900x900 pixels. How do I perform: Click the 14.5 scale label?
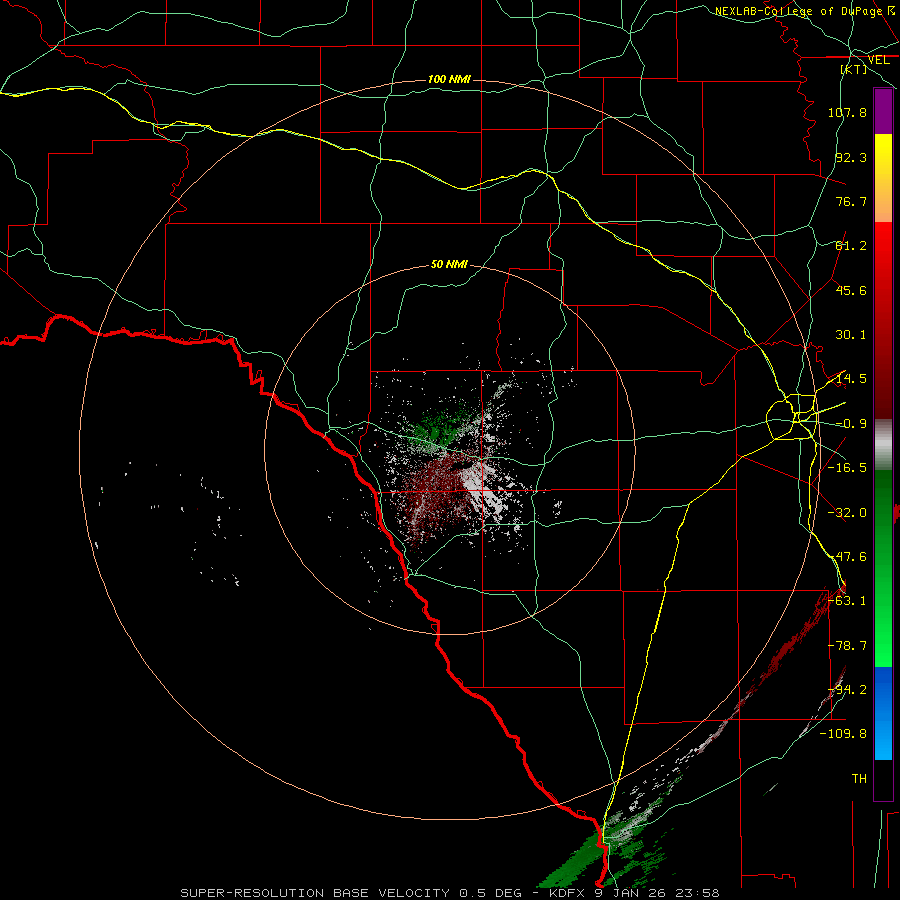coord(851,379)
